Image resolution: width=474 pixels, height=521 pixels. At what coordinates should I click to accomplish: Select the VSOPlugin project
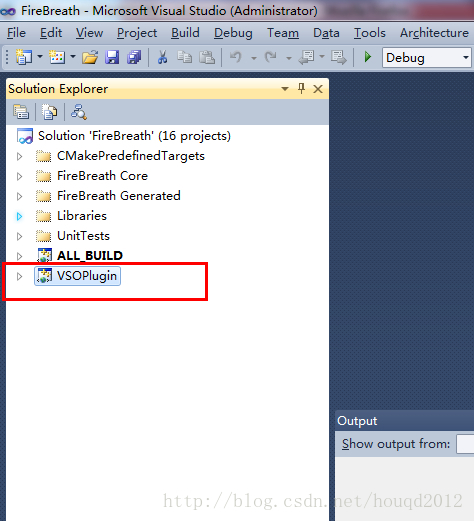tap(87, 276)
